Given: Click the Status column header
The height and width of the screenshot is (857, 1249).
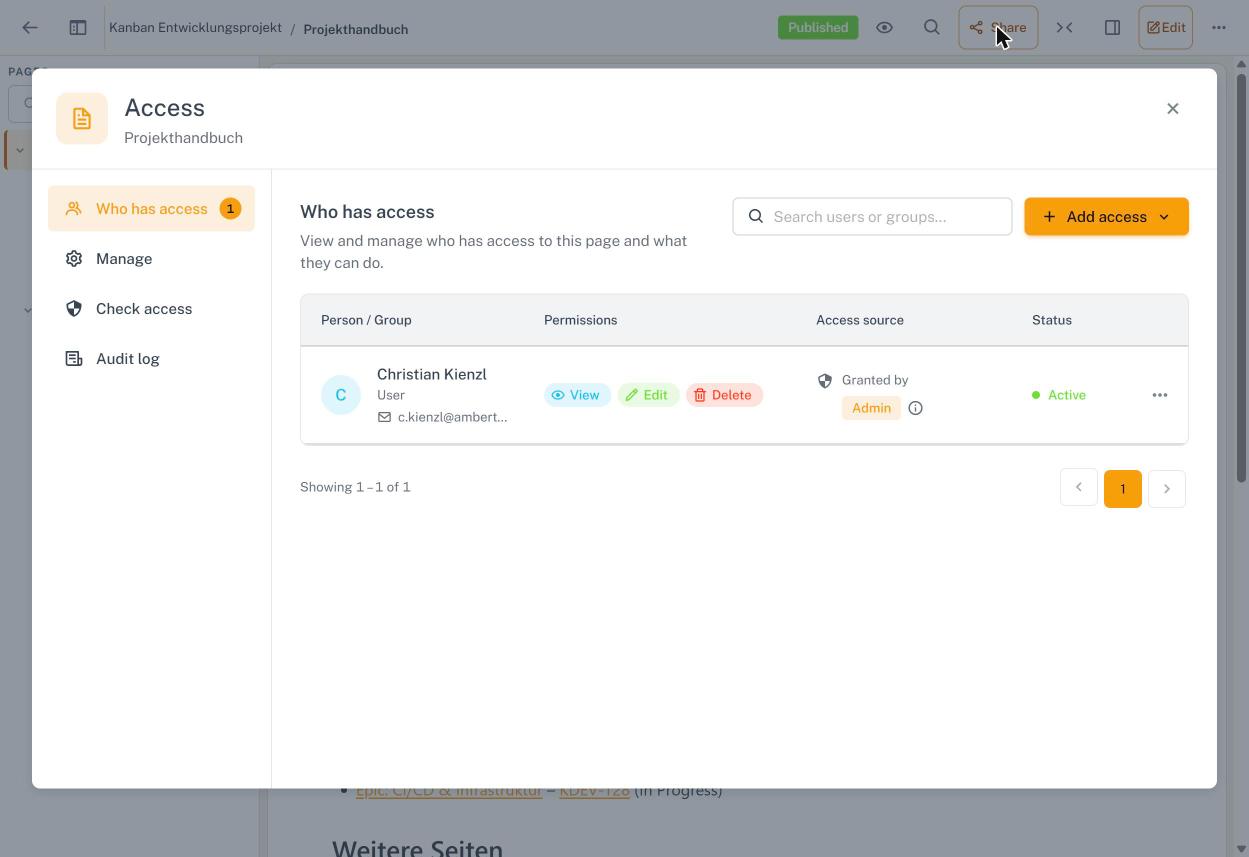Looking at the screenshot, I should (1052, 320).
